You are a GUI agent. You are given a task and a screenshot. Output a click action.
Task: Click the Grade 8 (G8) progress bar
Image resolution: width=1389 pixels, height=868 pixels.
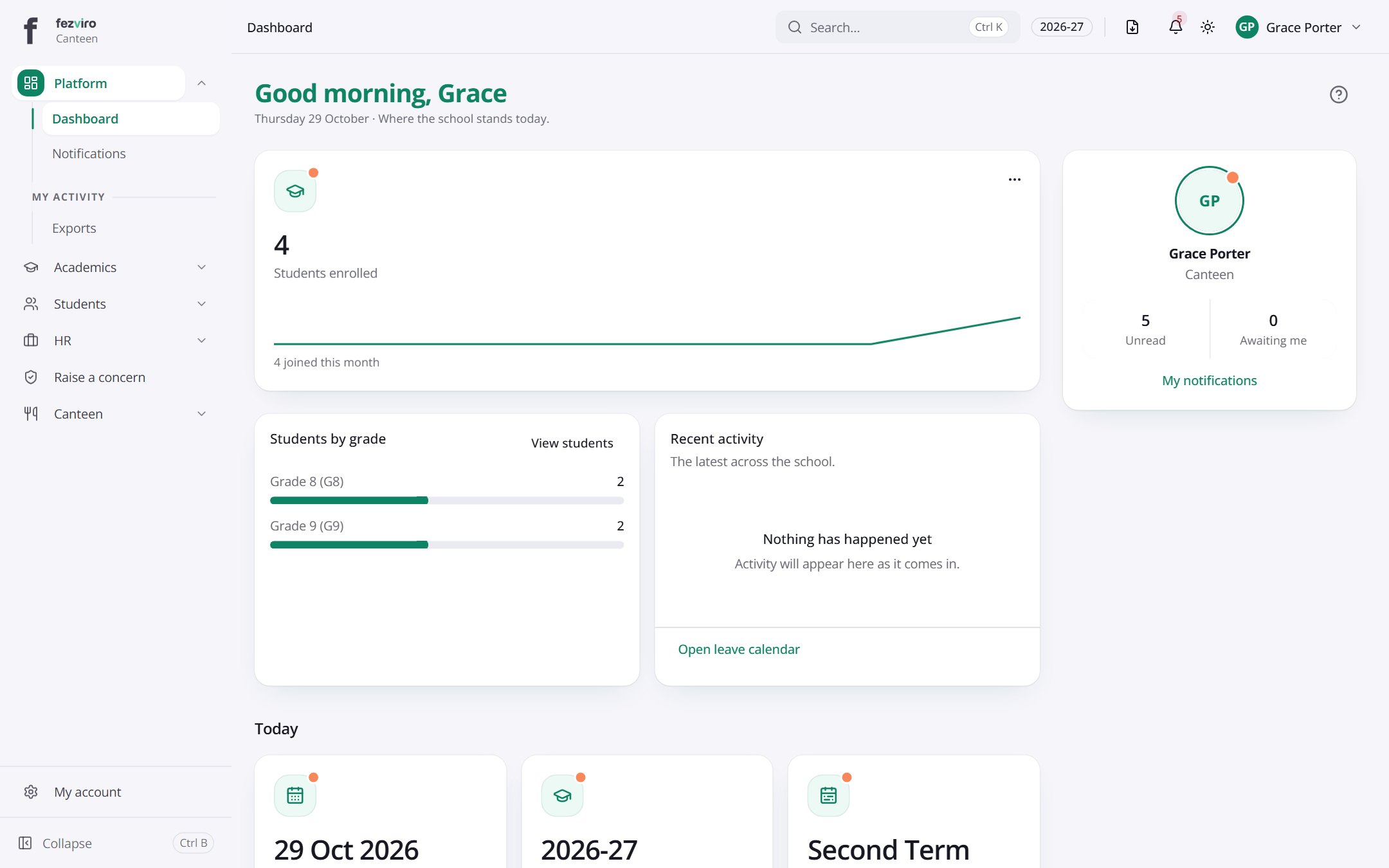[x=447, y=500]
